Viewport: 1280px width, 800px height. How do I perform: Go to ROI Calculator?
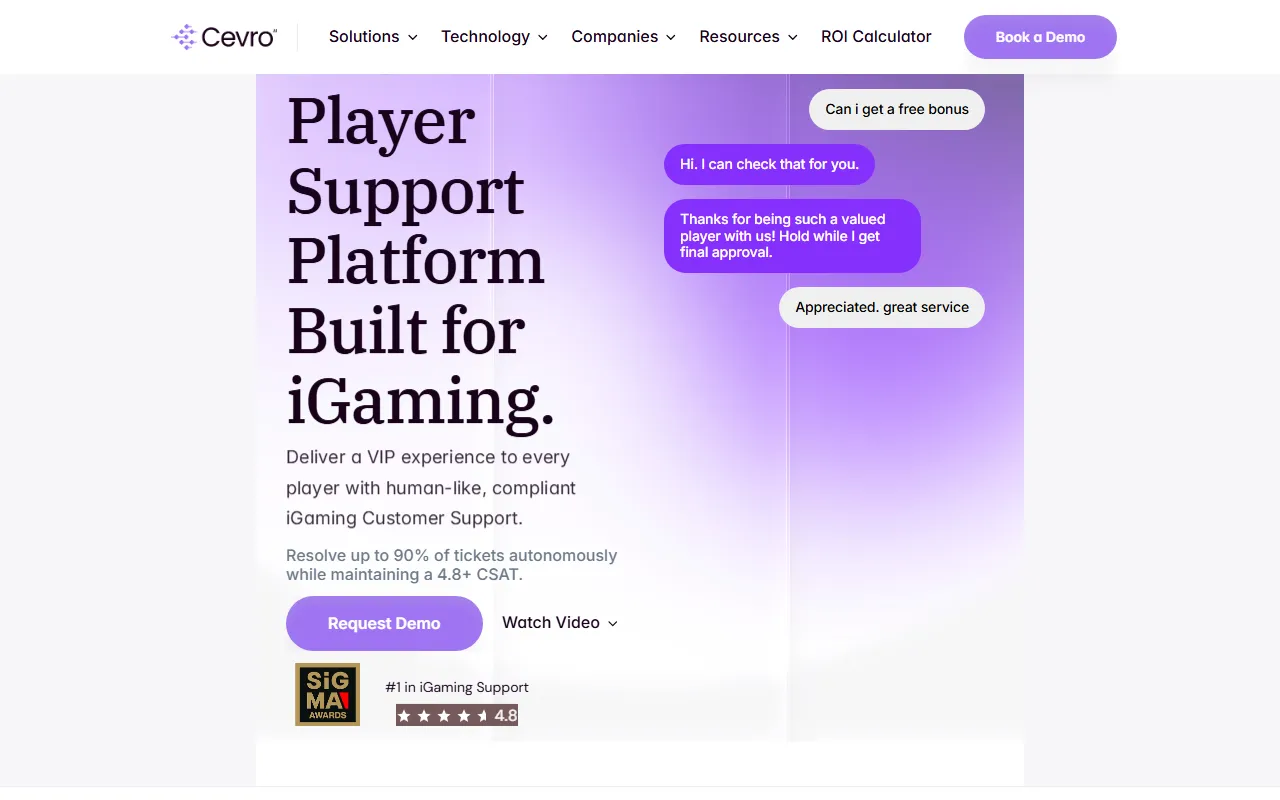click(x=876, y=37)
